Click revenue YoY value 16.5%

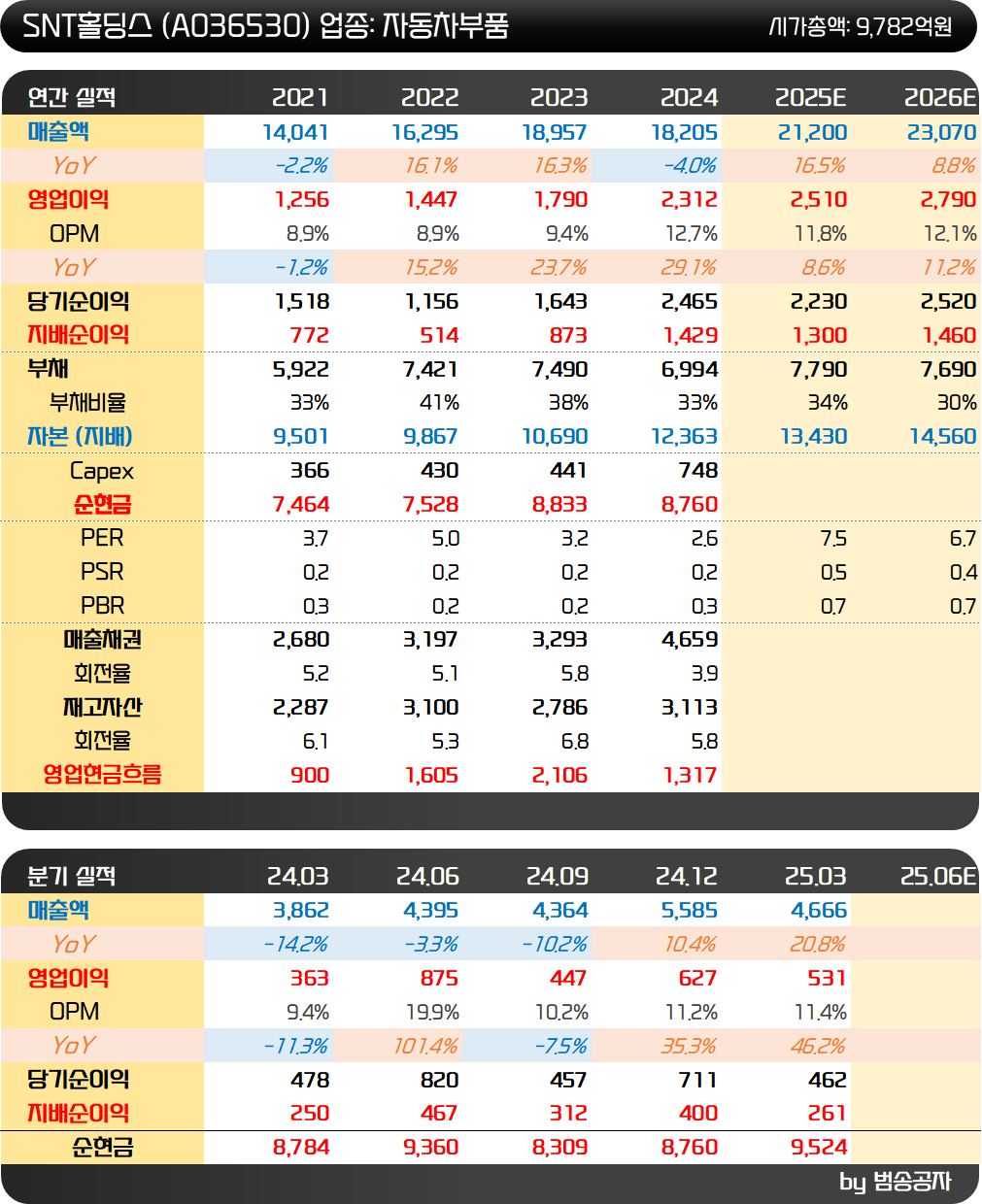click(821, 166)
